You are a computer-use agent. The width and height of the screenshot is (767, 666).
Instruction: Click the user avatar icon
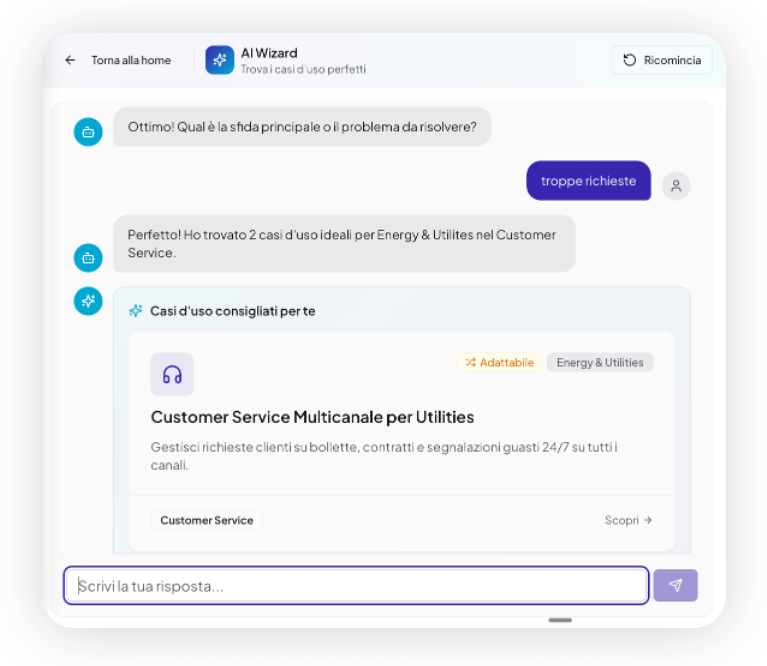(676, 185)
